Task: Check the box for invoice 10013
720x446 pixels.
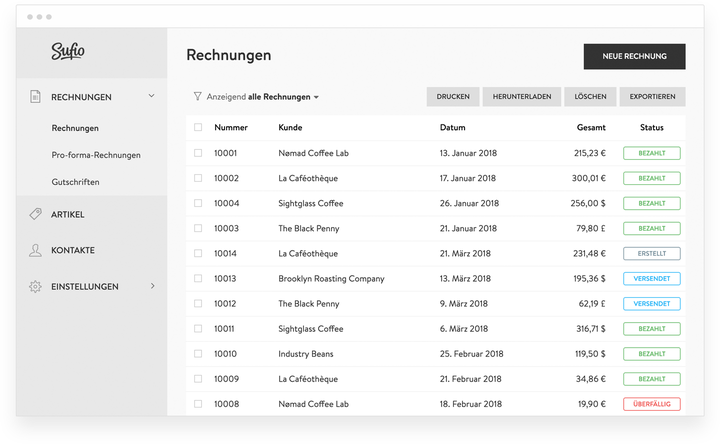Action: (x=198, y=279)
